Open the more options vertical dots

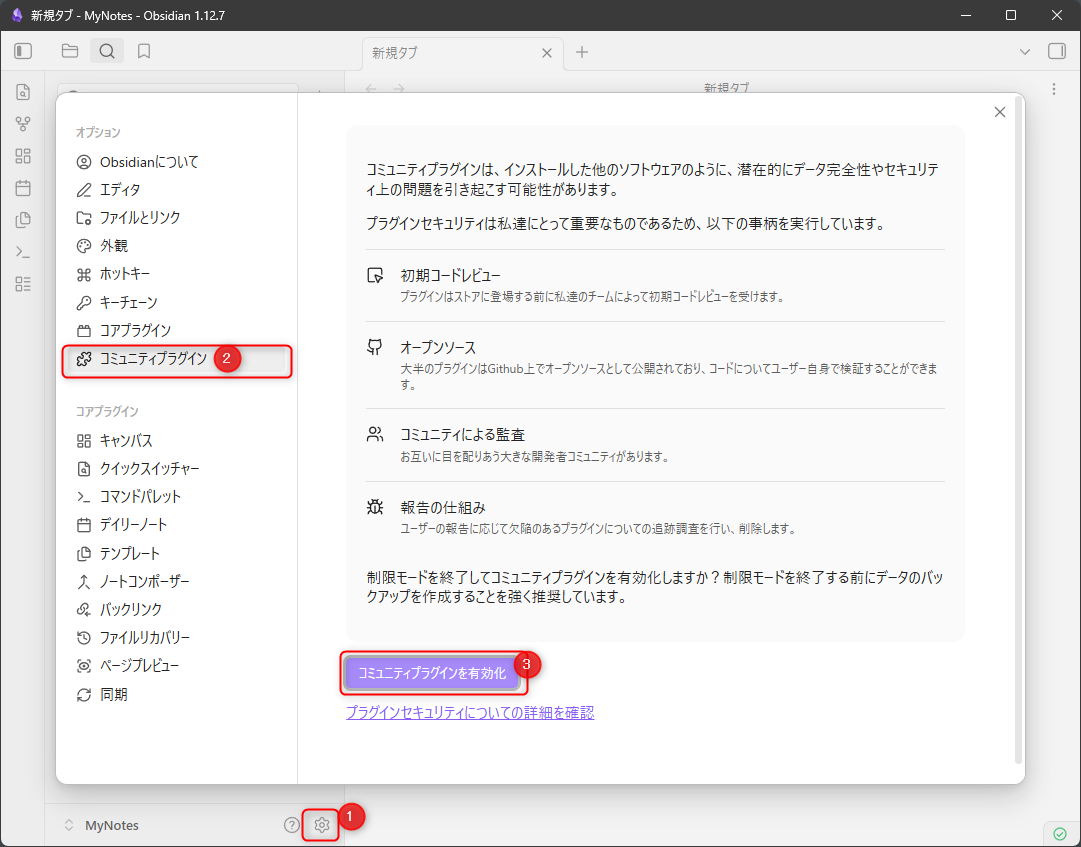coord(1053,89)
